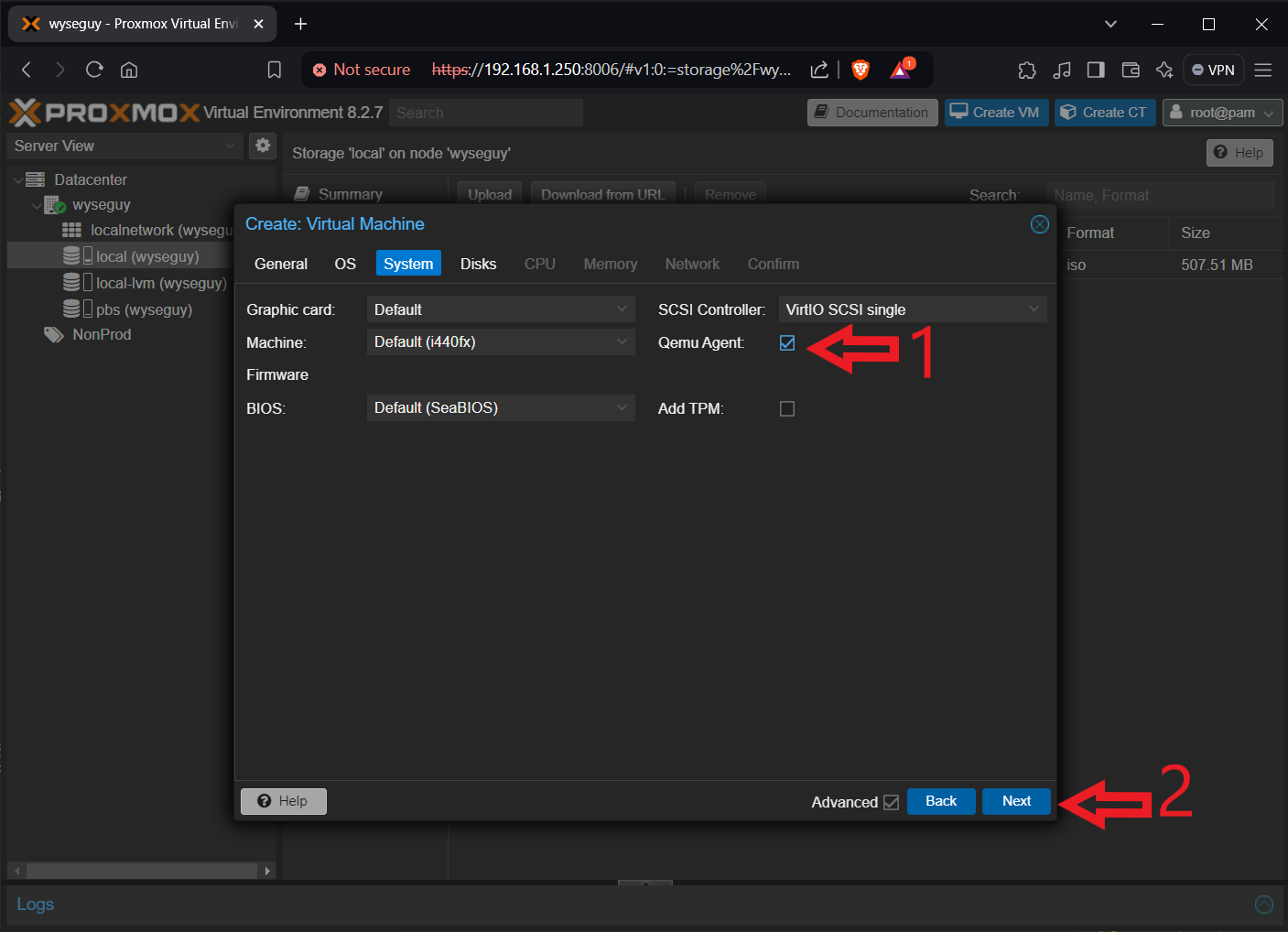Image resolution: width=1288 pixels, height=932 pixels.
Task: Switch to the General tab
Action: click(281, 264)
